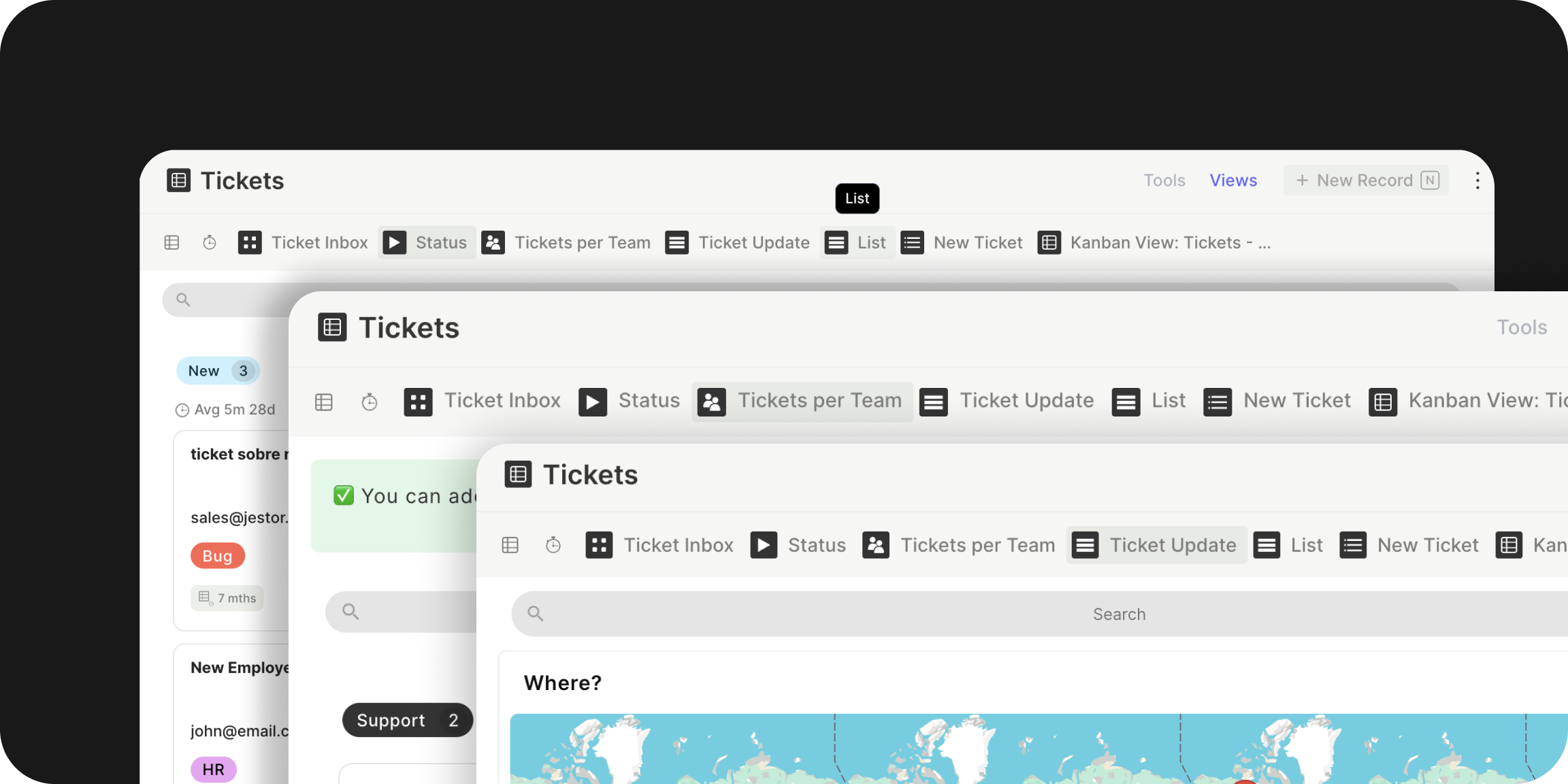Select Tickets per Team tab in middle window
Screen dimensions: 1568x784
coord(802,401)
